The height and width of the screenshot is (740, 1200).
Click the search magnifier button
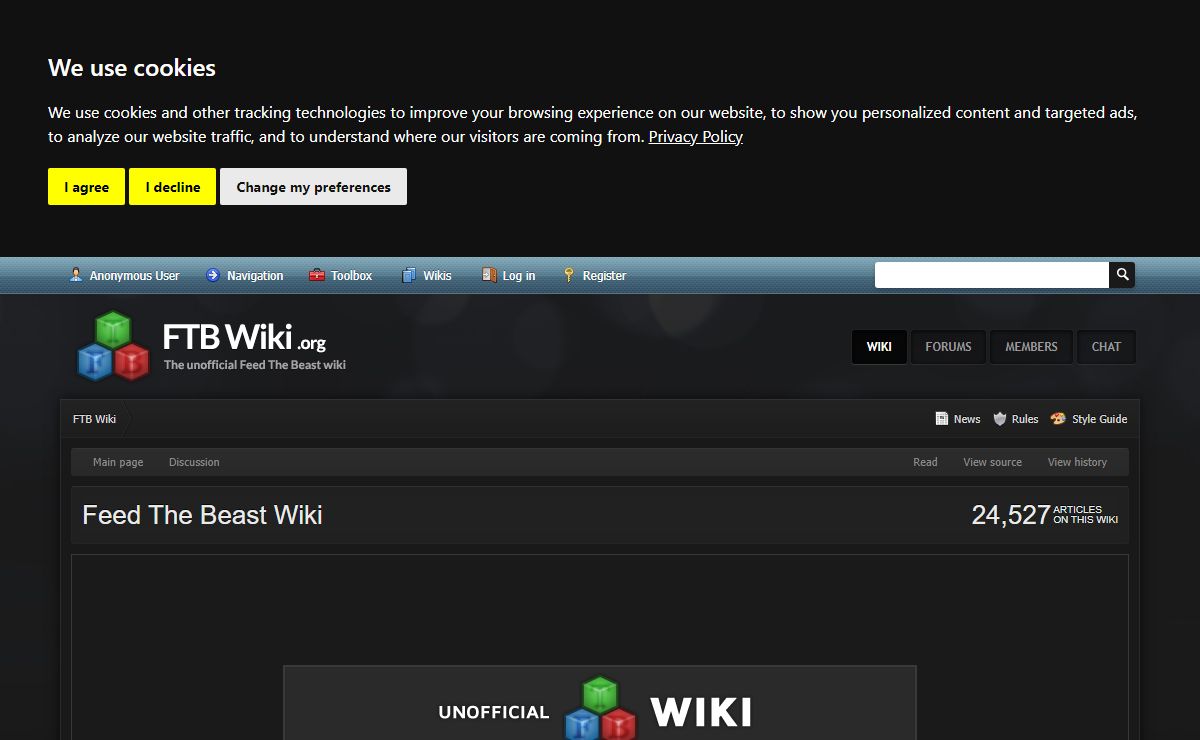[1122, 274]
